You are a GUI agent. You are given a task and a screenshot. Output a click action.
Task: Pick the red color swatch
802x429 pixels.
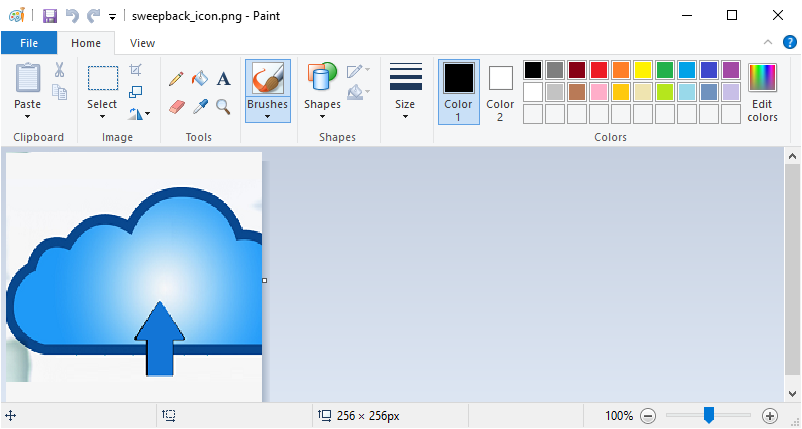click(598, 70)
